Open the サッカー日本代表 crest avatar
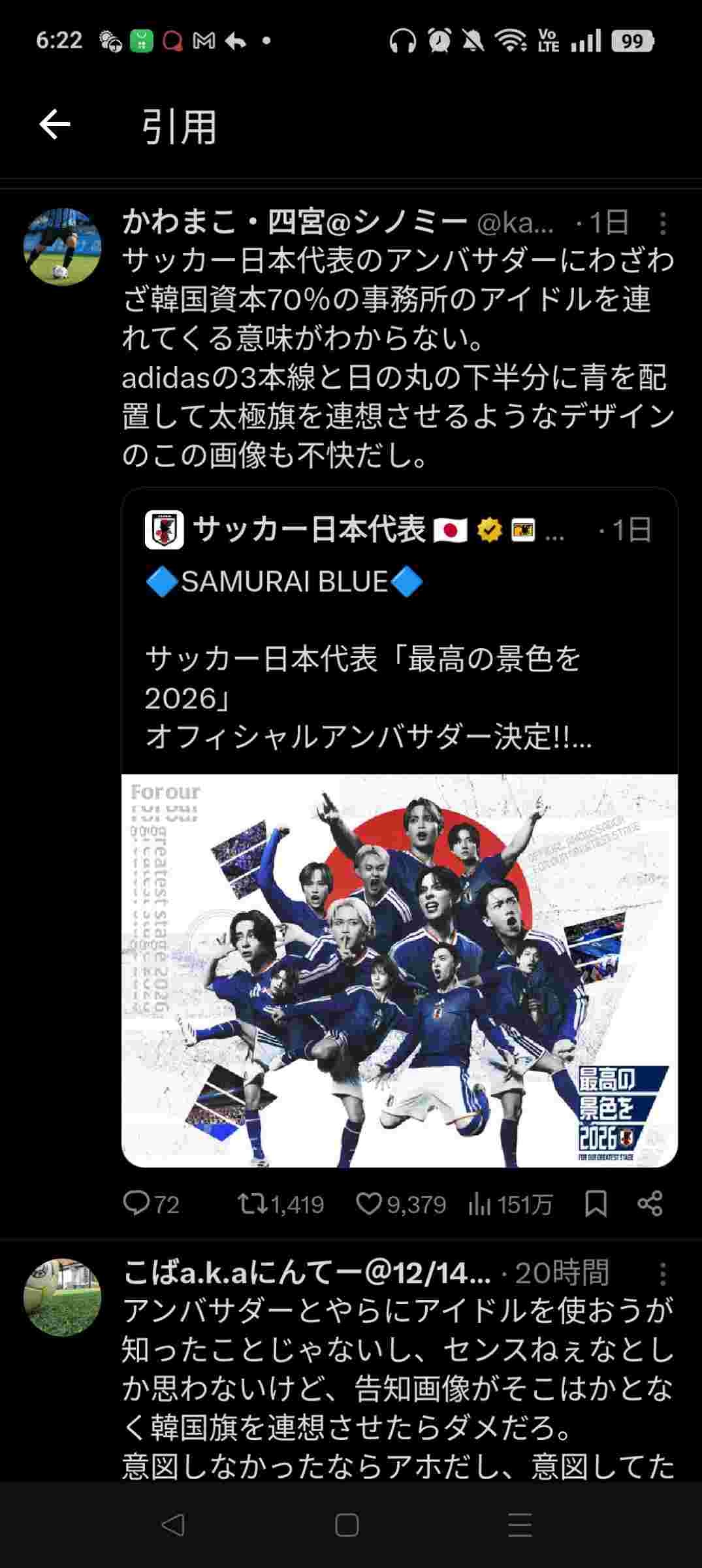 164,530
